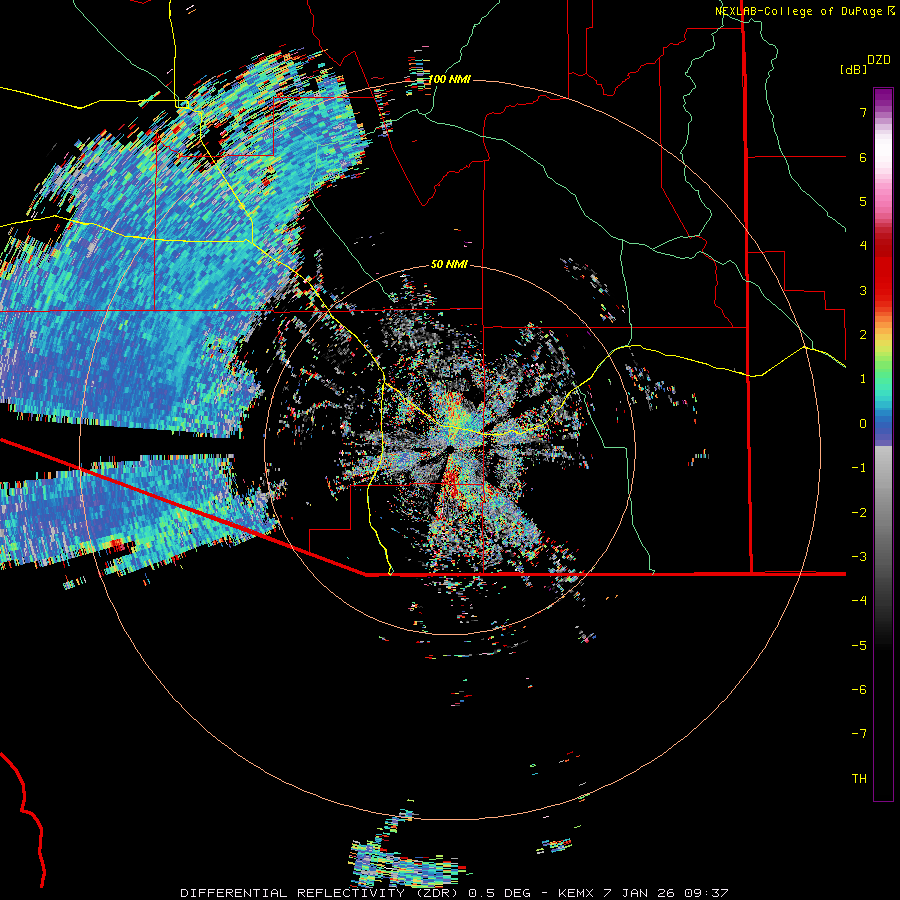Click the 7 value on the color scale
The image size is (900, 900).
(x=863, y=112)
